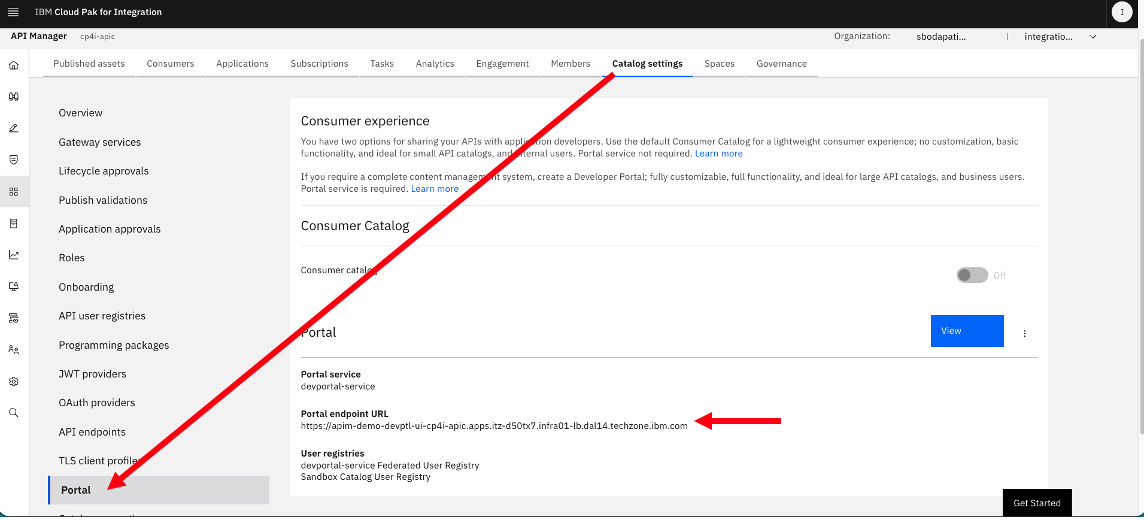Screen dimensions: 1148x520
Task: Open the Members people icon in sidebar
Action: click(x=13, y=349)
